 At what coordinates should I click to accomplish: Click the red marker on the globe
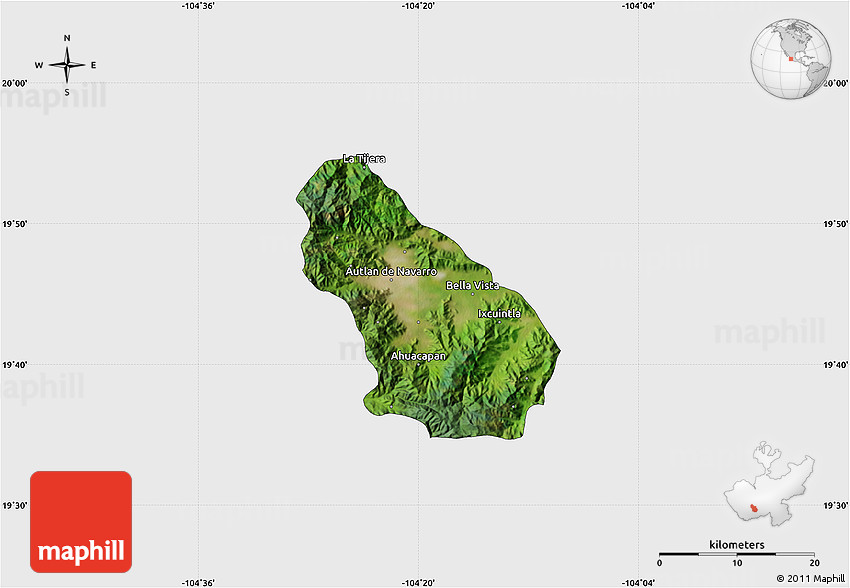tap(789, 58)
